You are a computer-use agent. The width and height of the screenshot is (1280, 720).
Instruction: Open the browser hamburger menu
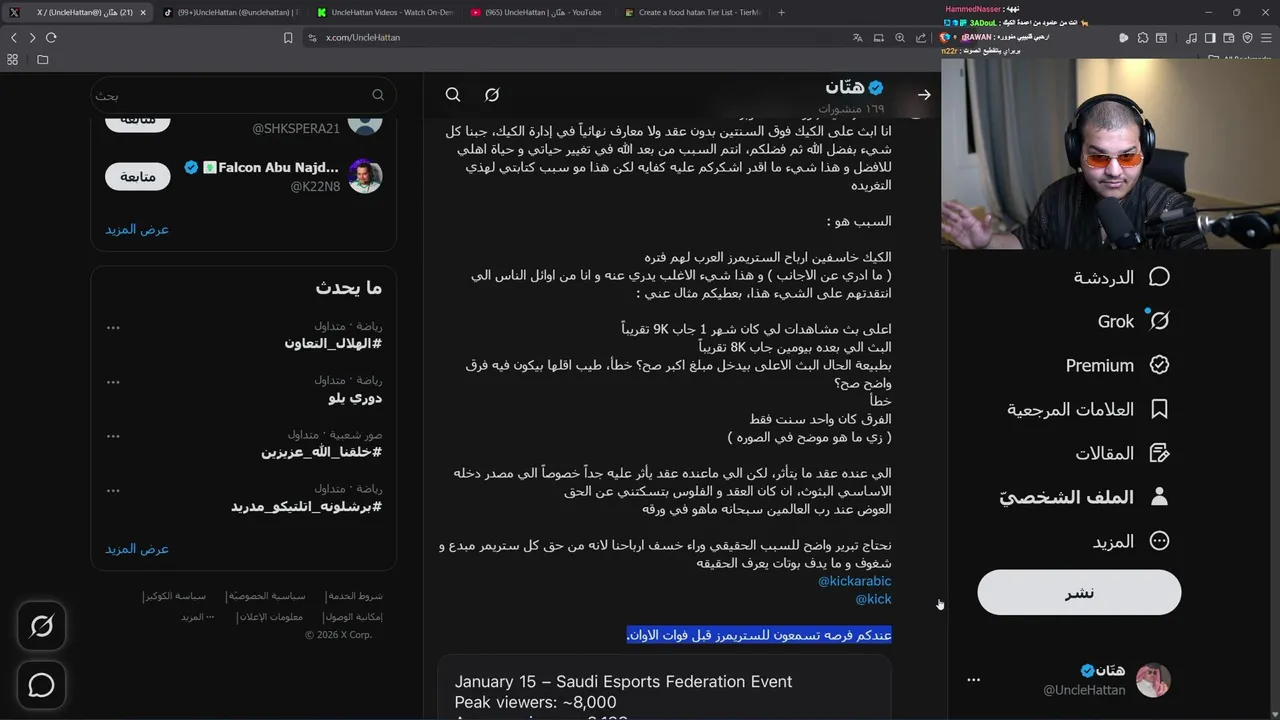pyautogui.click(x=1267, y=38)
